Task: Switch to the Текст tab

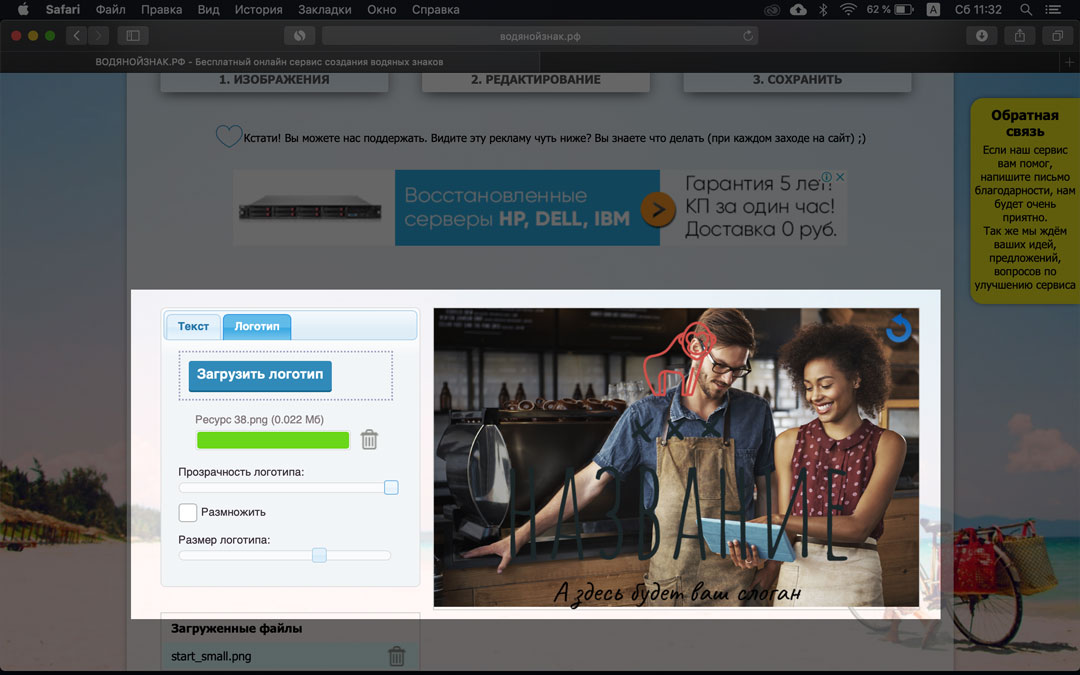Action: [x=193, y=326]
